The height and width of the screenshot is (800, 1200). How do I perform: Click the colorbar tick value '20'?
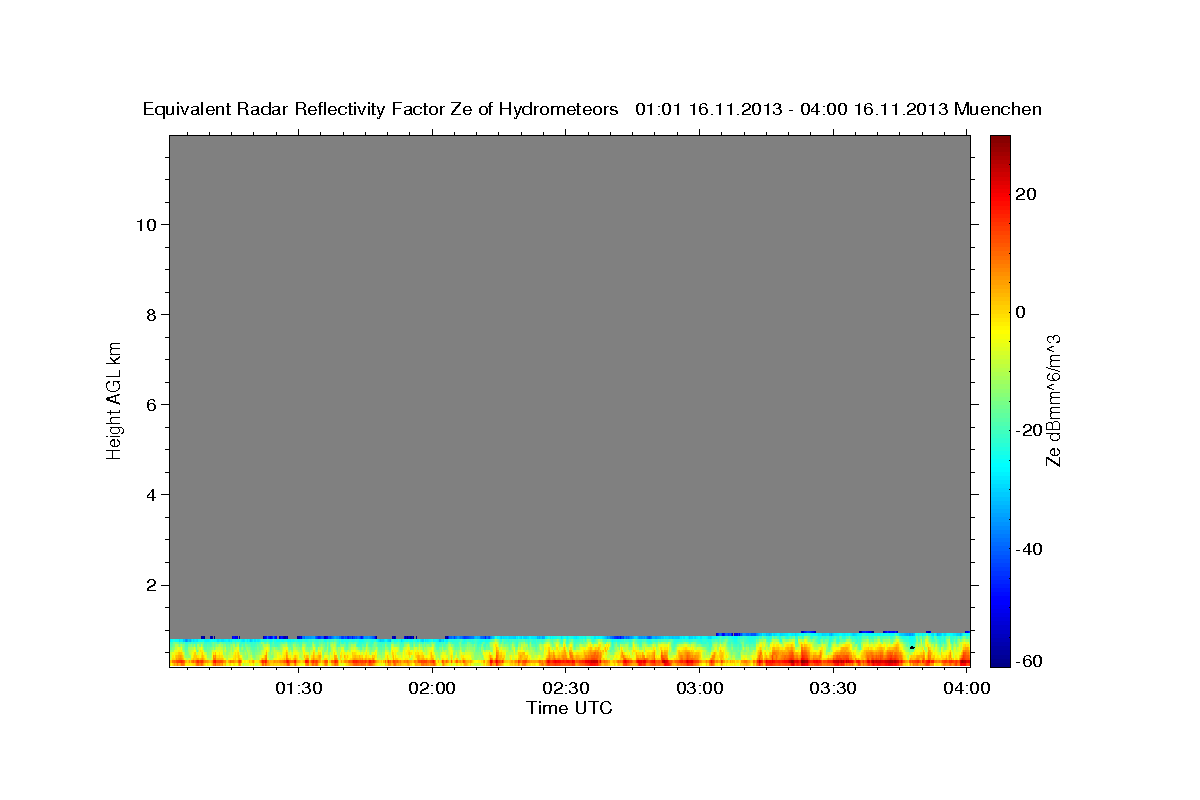[1026, 194]
